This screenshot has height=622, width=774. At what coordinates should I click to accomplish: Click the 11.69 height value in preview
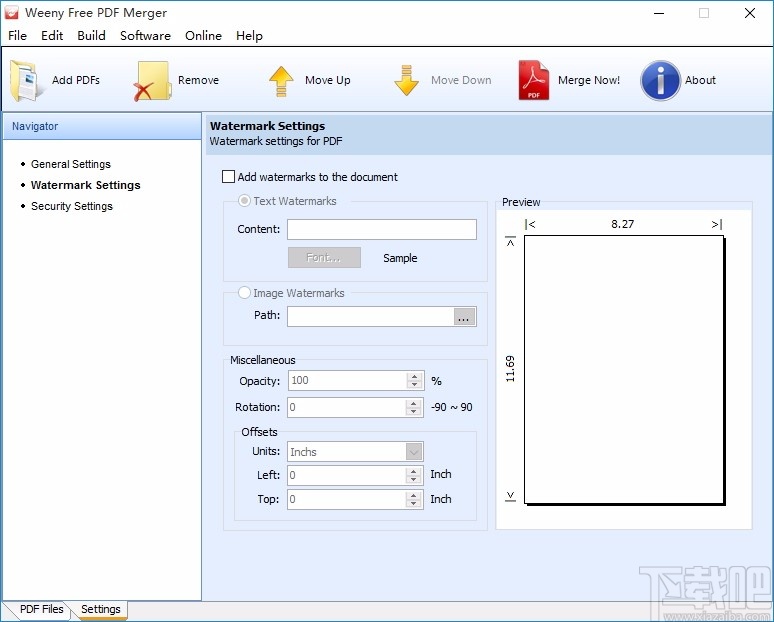[510, 369]
